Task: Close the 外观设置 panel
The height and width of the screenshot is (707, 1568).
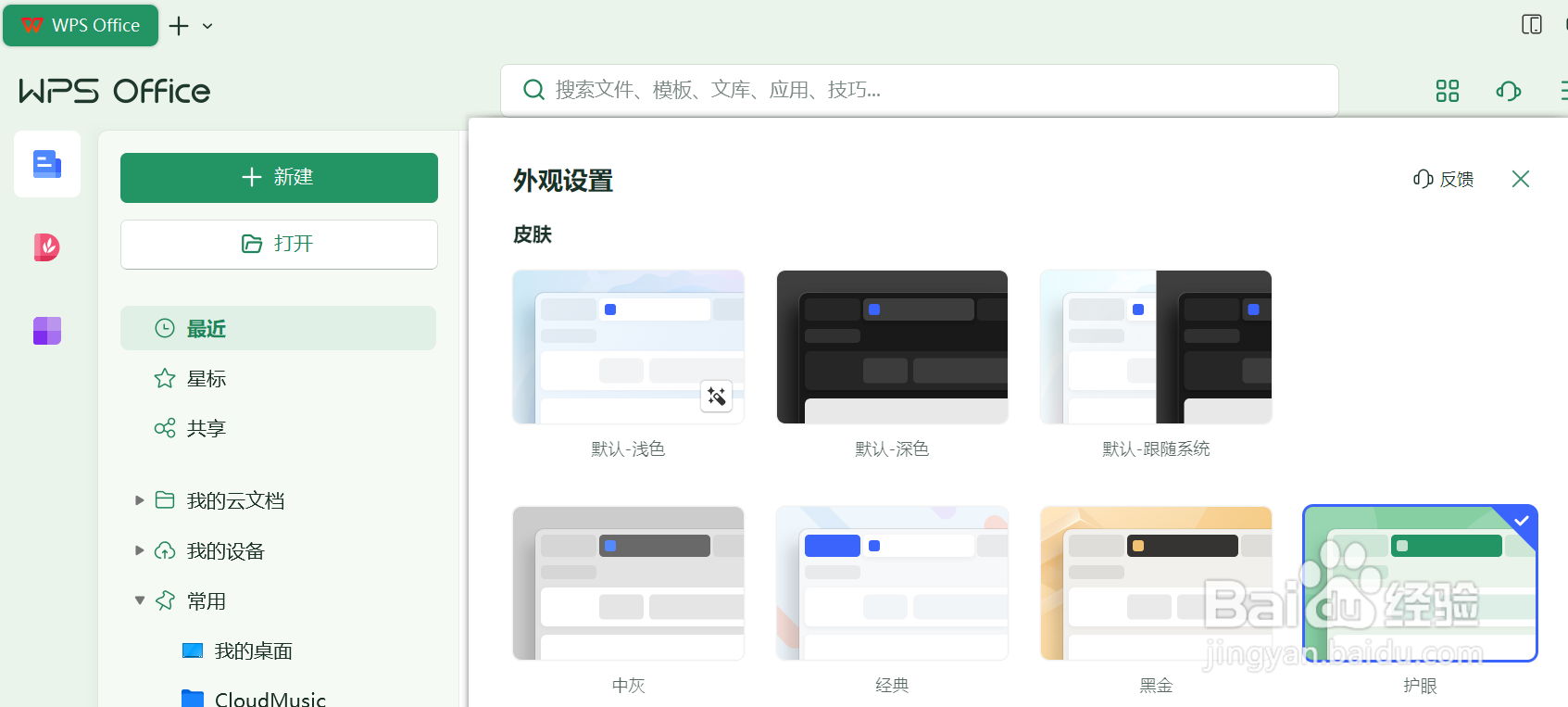Action: click(x=1521, y=179)
